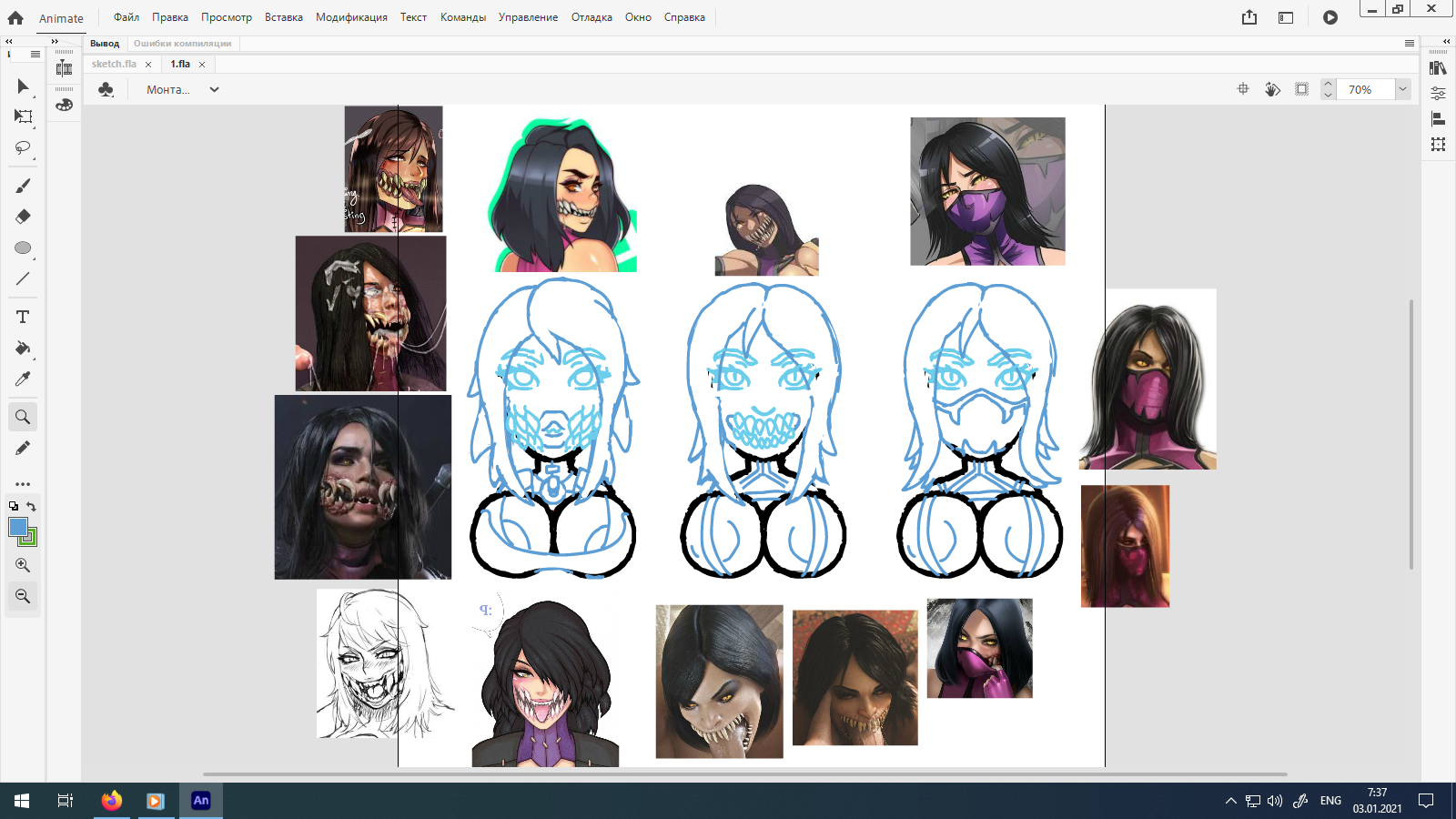Select the Selection arrow tool
Viewport: 1456px width, 819px height.
(23, 86)
